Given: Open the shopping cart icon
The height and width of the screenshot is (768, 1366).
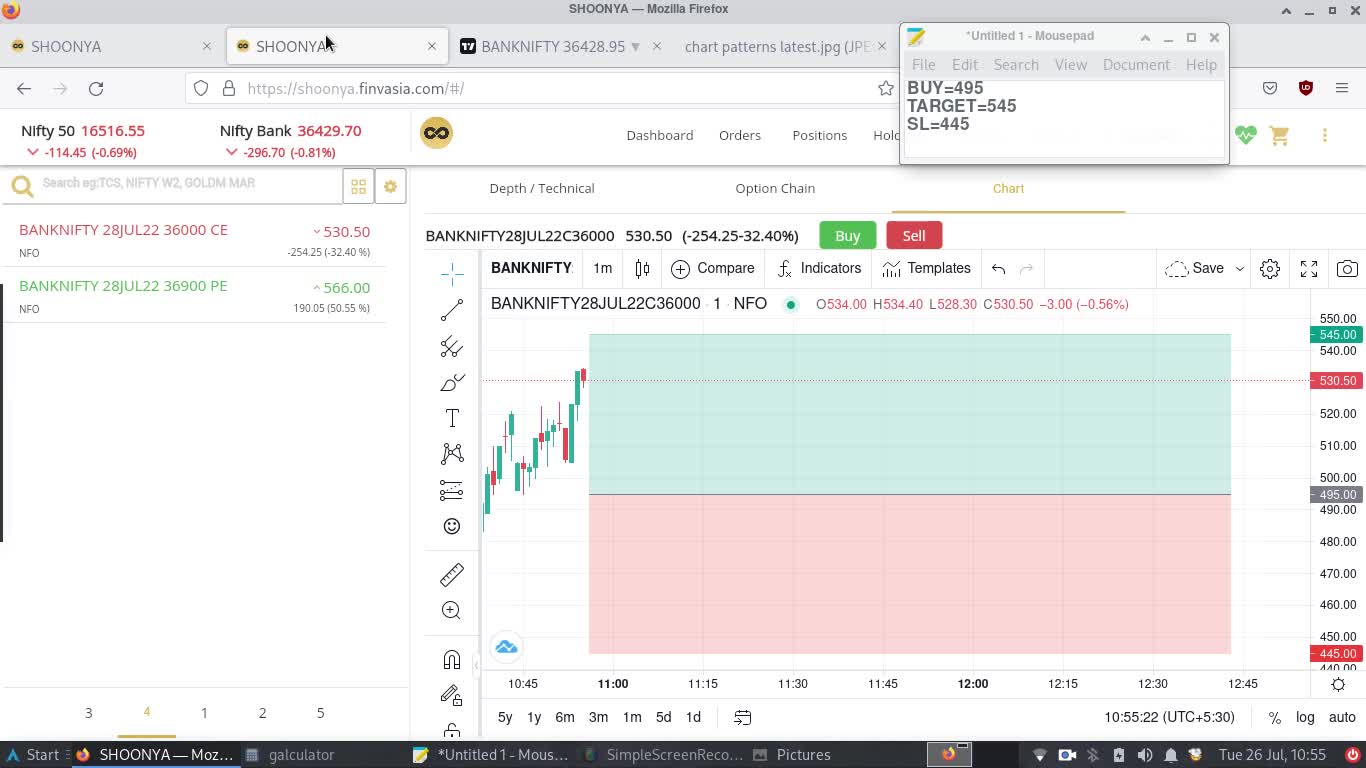Looking at the screenshot, I should tap(1279, 135).
